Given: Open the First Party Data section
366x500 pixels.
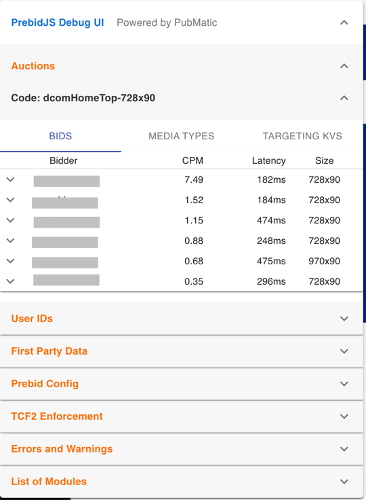Looking at the screenshot, I should tap(181, 351).
